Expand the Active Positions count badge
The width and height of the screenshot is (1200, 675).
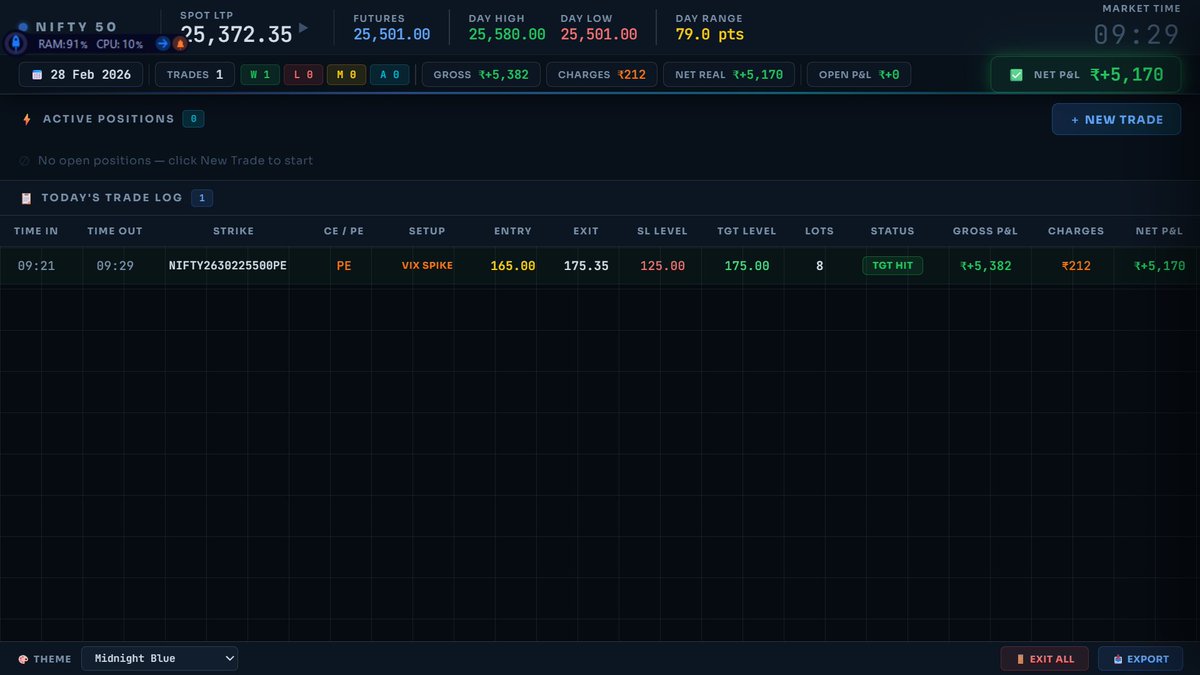pos(192,118)
